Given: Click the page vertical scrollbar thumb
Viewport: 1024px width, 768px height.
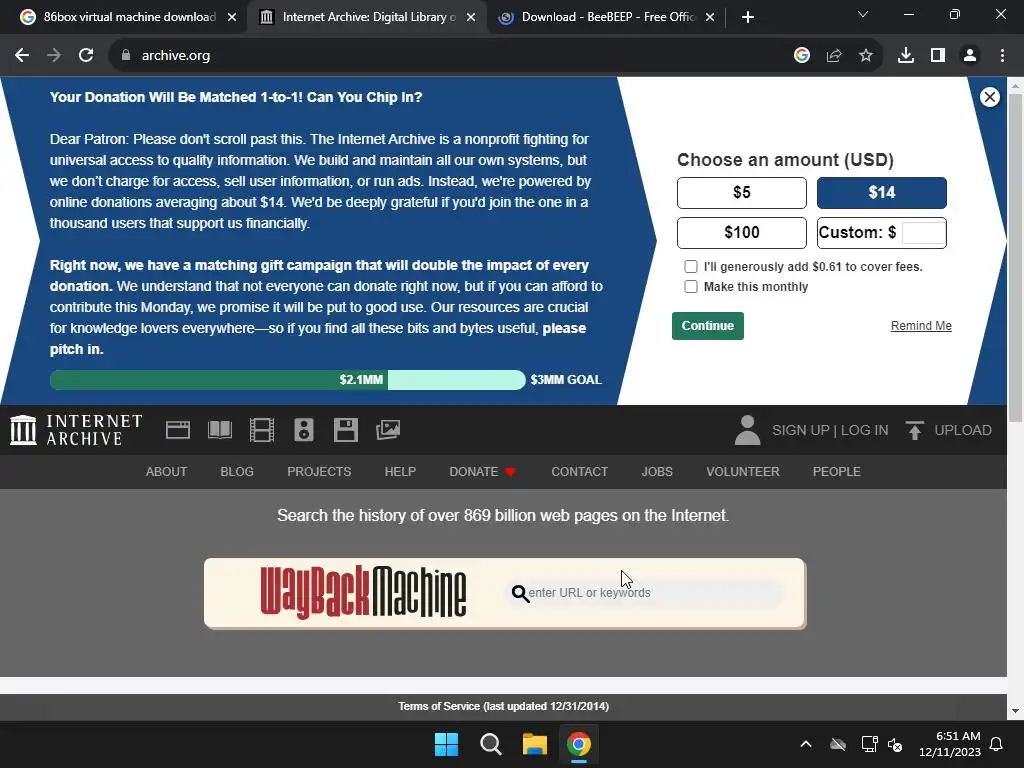Looking at the screenshot, I should [x=1015, y=258].
